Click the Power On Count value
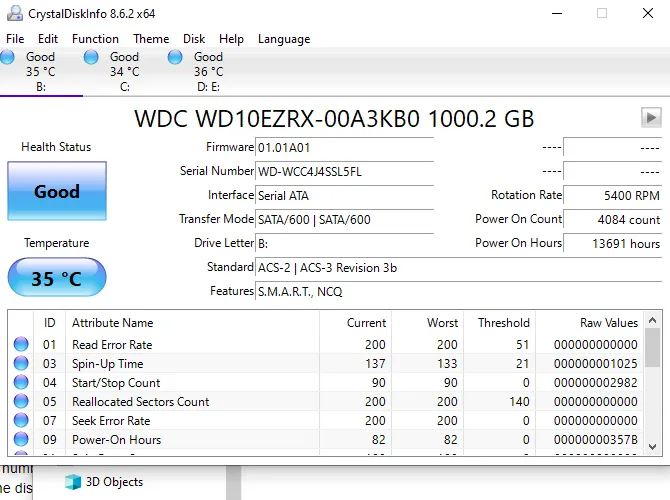Image resolution: width=670 pixels, height=500 pixels. click(x=613, y=220)
